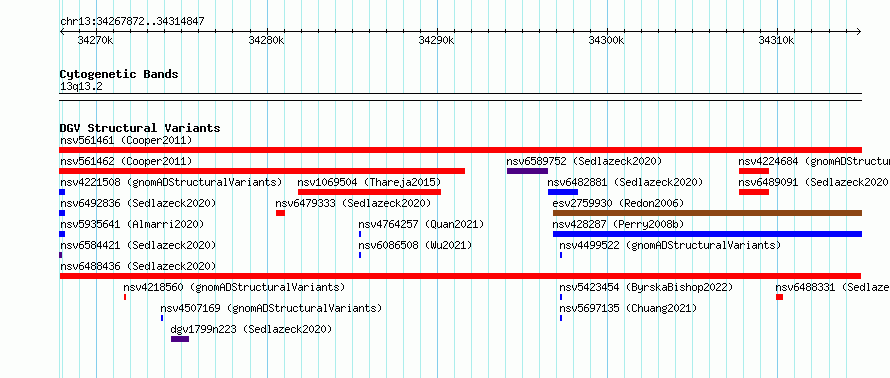
Task: Click the nsv6488331 variant label
Action: point(833,287)
